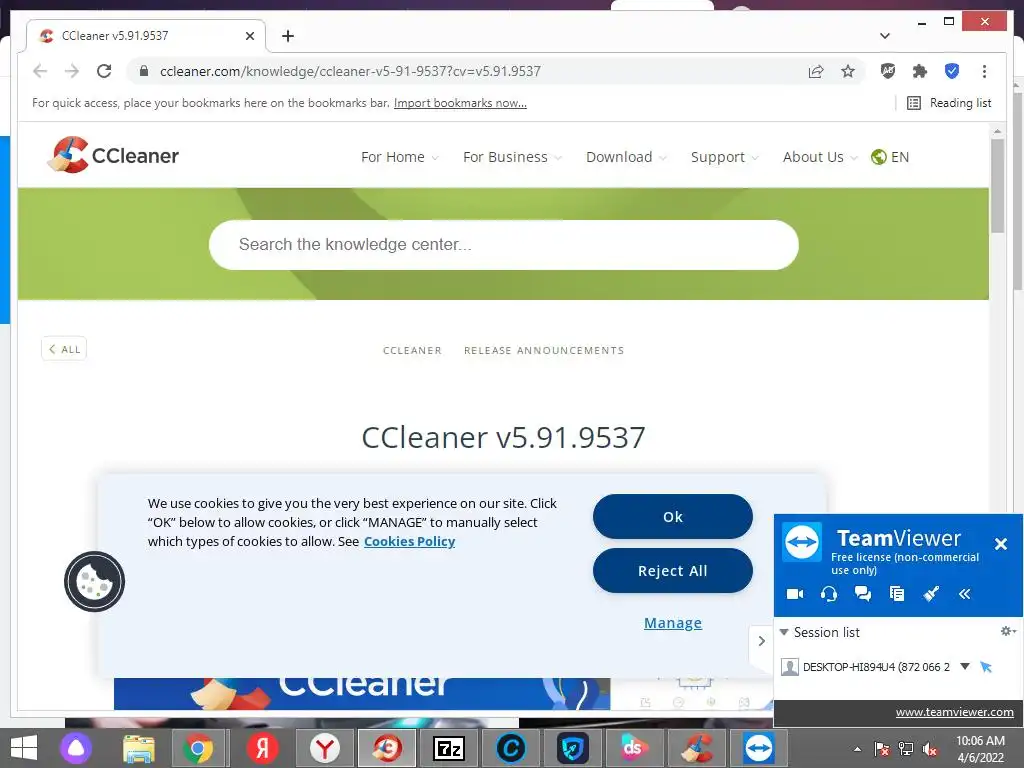
Task: Click the page vertical scrollbar thumb
Action: [997, 185]
